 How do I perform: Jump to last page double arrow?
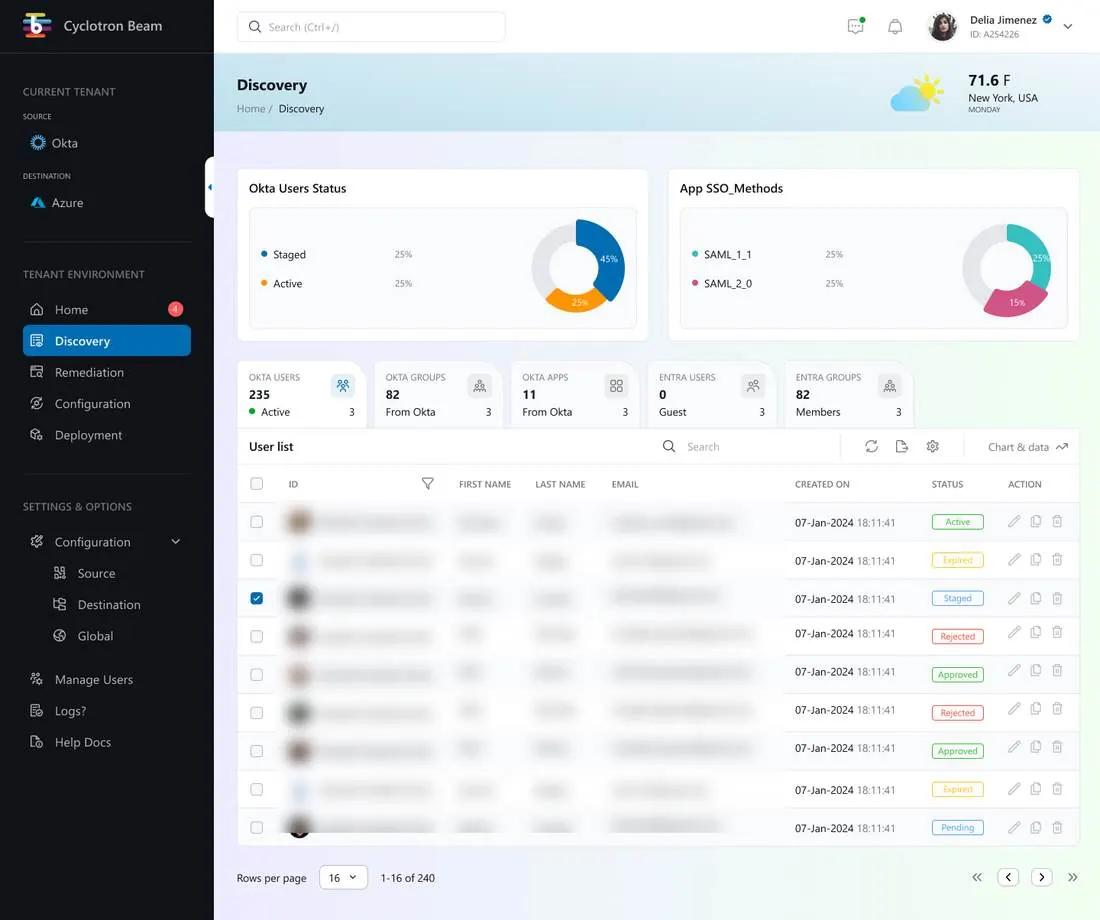point(1073,877)
